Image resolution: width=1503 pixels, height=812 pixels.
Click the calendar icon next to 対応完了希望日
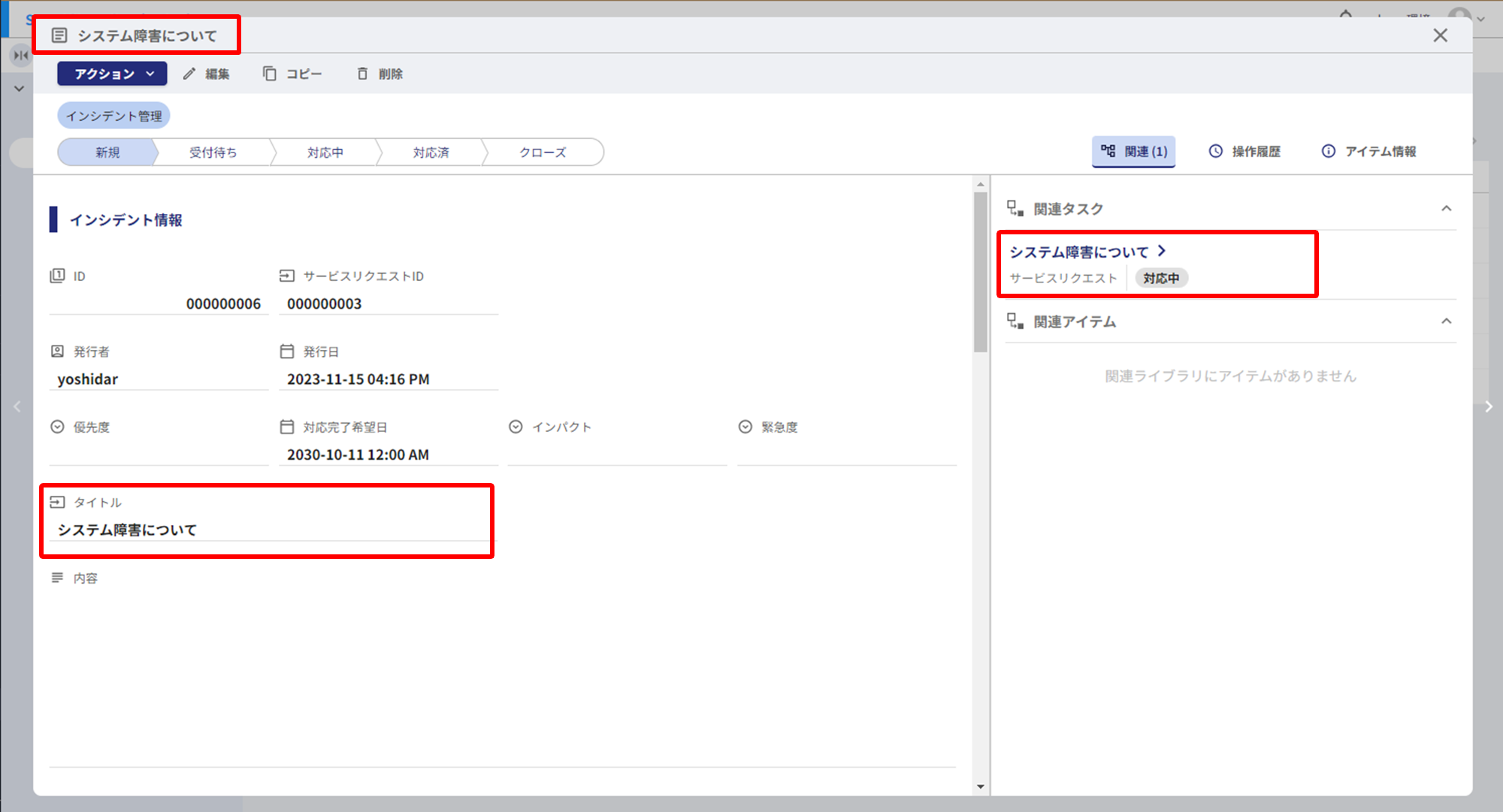point(286,427)
